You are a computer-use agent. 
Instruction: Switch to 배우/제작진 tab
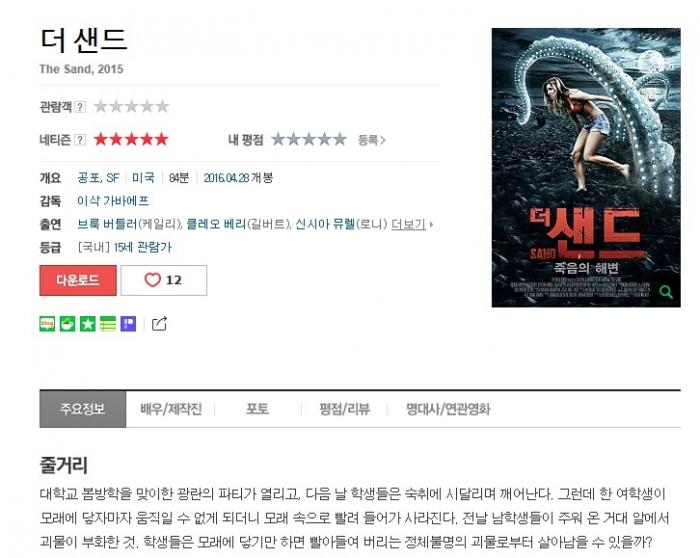tap(171, 409)
